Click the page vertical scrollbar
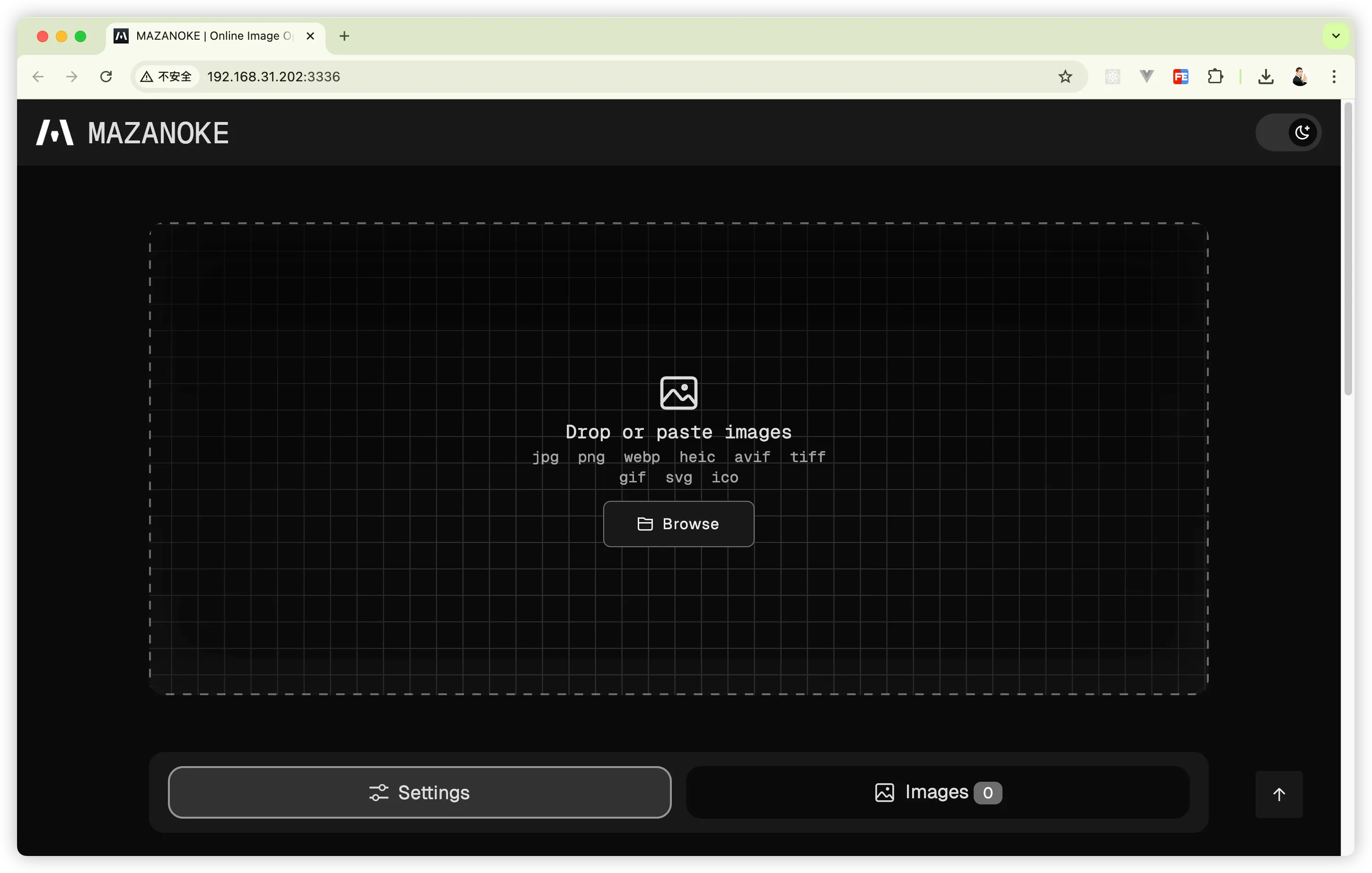The width and height of the screenshot is (1372, 873). 1348,249
